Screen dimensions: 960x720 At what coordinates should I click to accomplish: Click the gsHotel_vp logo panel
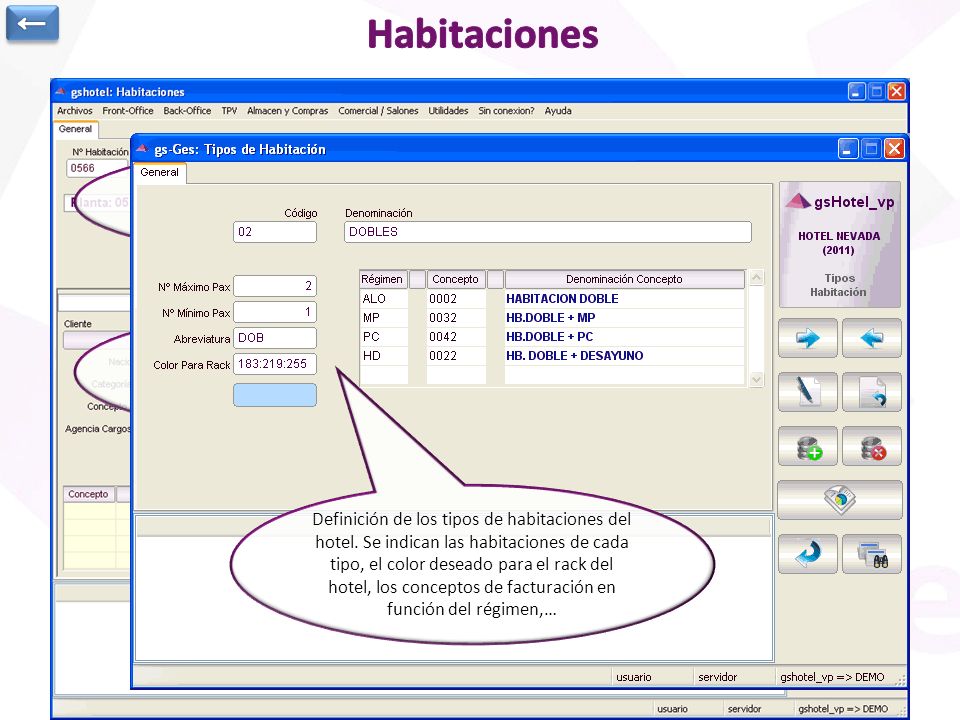click(839, 244)
